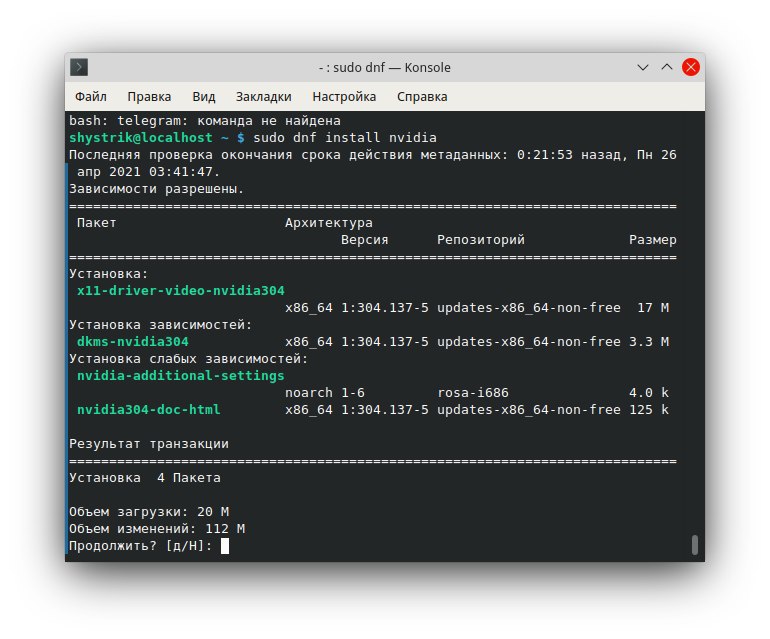Open the Файл menu
770x639 pixels.
coord(91,97)
